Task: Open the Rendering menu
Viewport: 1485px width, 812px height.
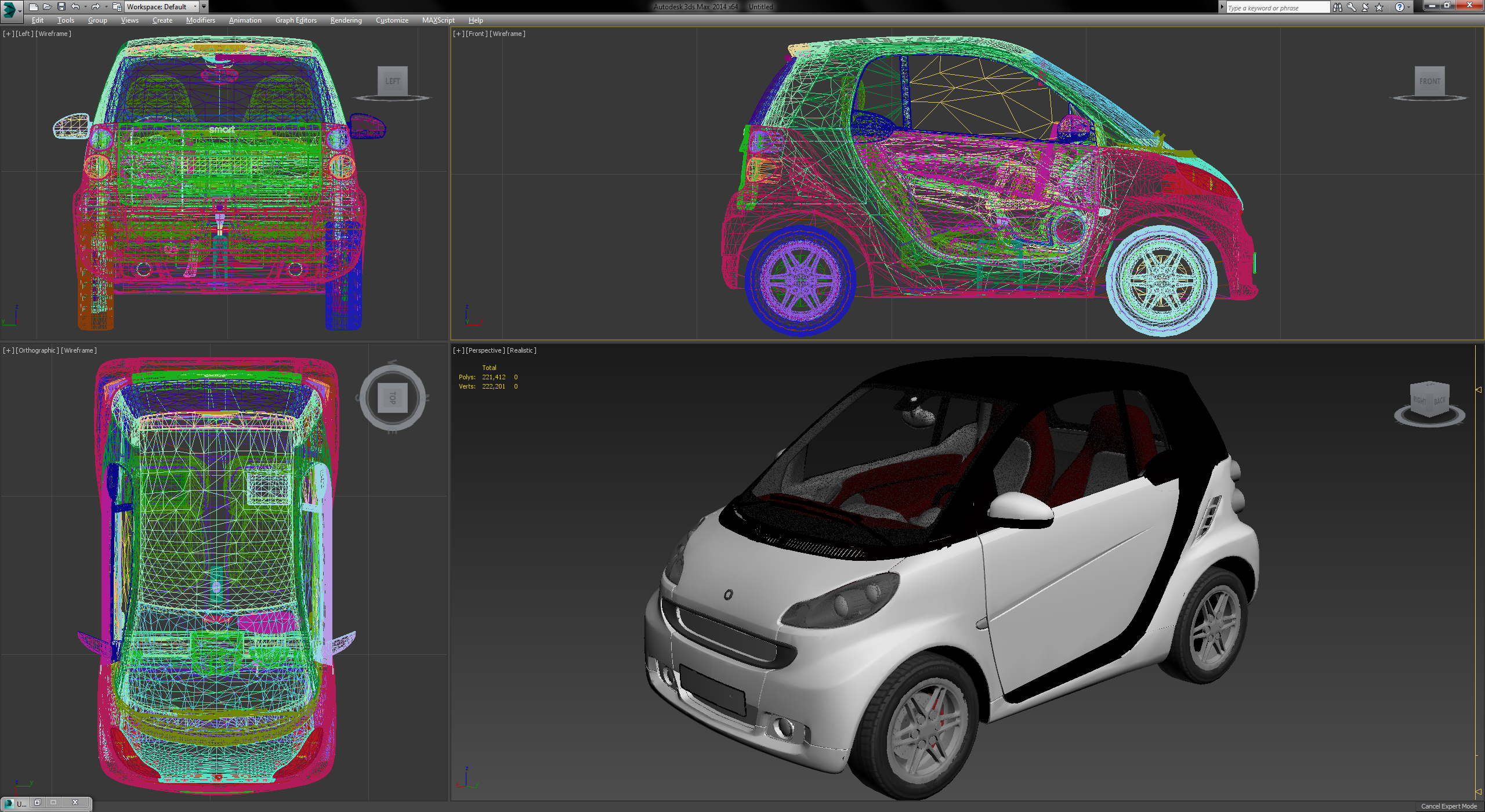Action: click(345, 20)
